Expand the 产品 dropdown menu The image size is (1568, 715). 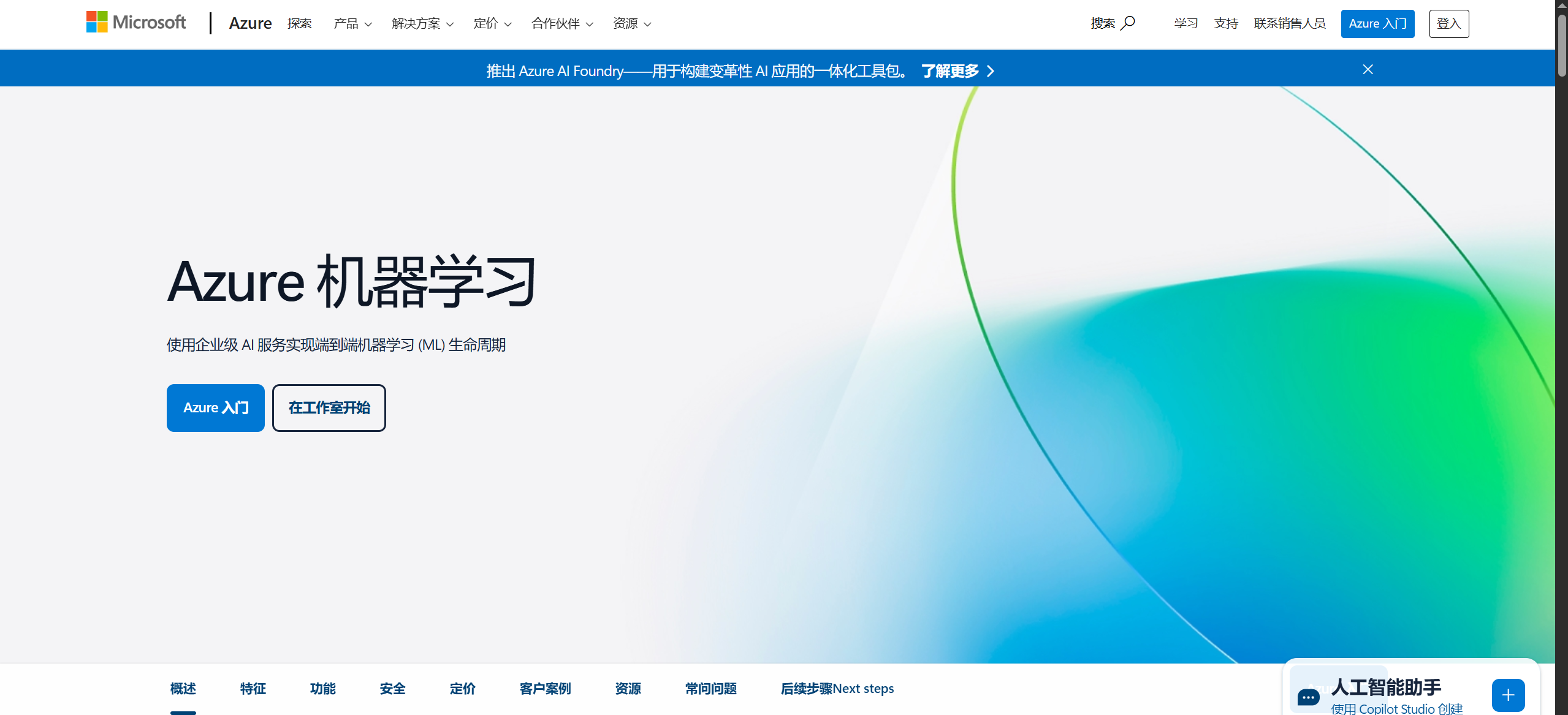click(352, 23)
